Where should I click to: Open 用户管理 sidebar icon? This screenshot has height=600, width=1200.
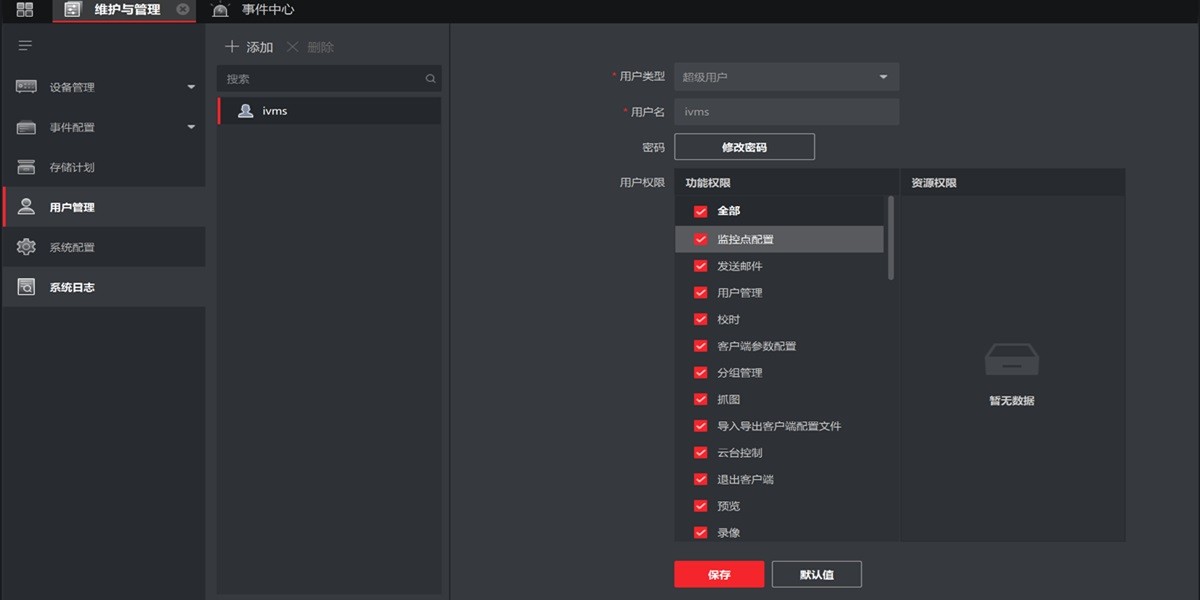(25, 207)
